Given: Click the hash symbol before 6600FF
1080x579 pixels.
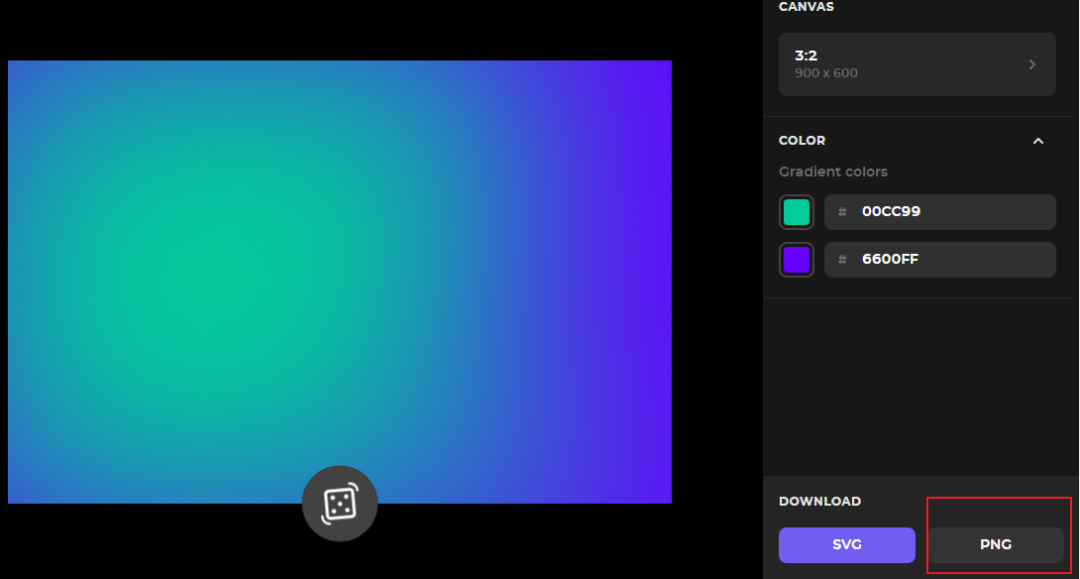Looking at the screenshot, I should tap(842, 260).
